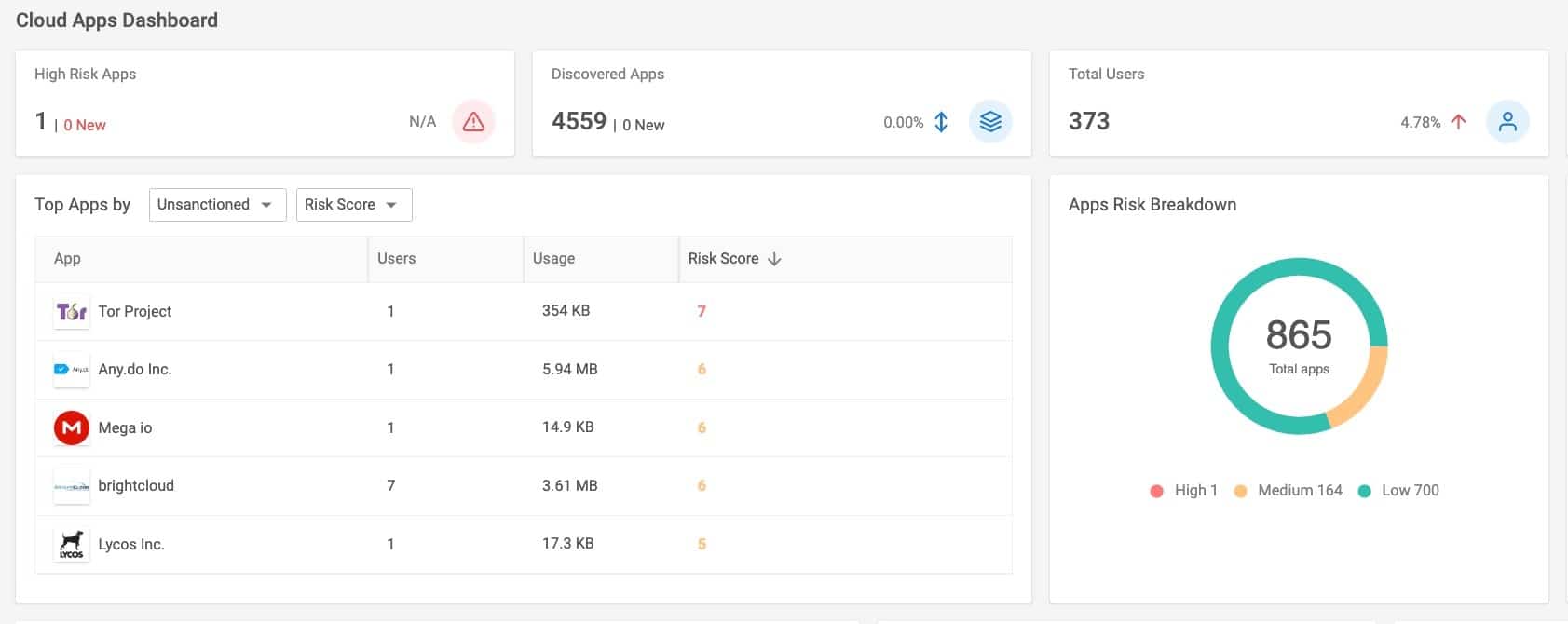Click the Lycos Inc. dog logo
The height and width of the screenshot is (624, 1568).
click(72, 545)
